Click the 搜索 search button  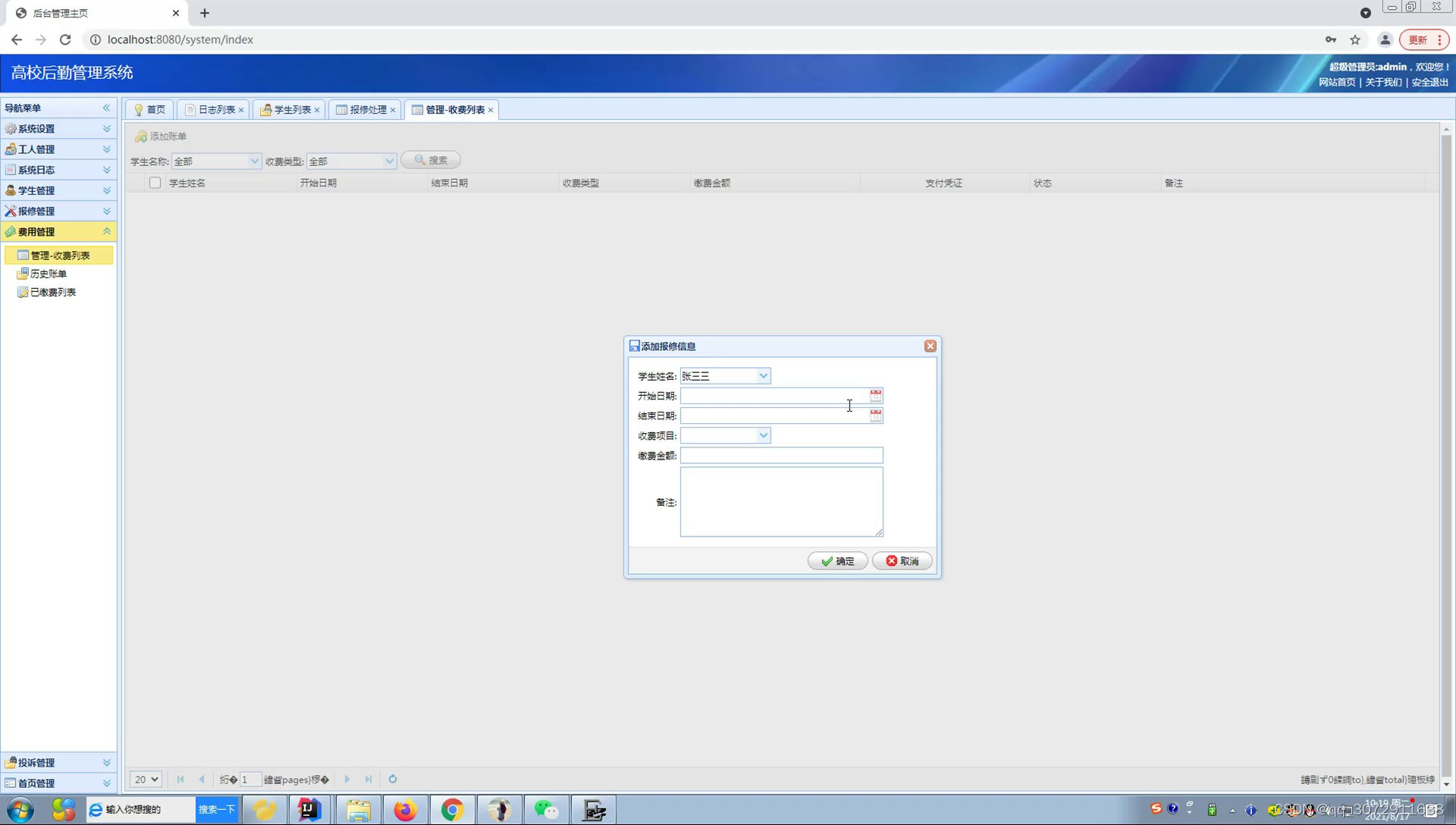pos(431,160)
